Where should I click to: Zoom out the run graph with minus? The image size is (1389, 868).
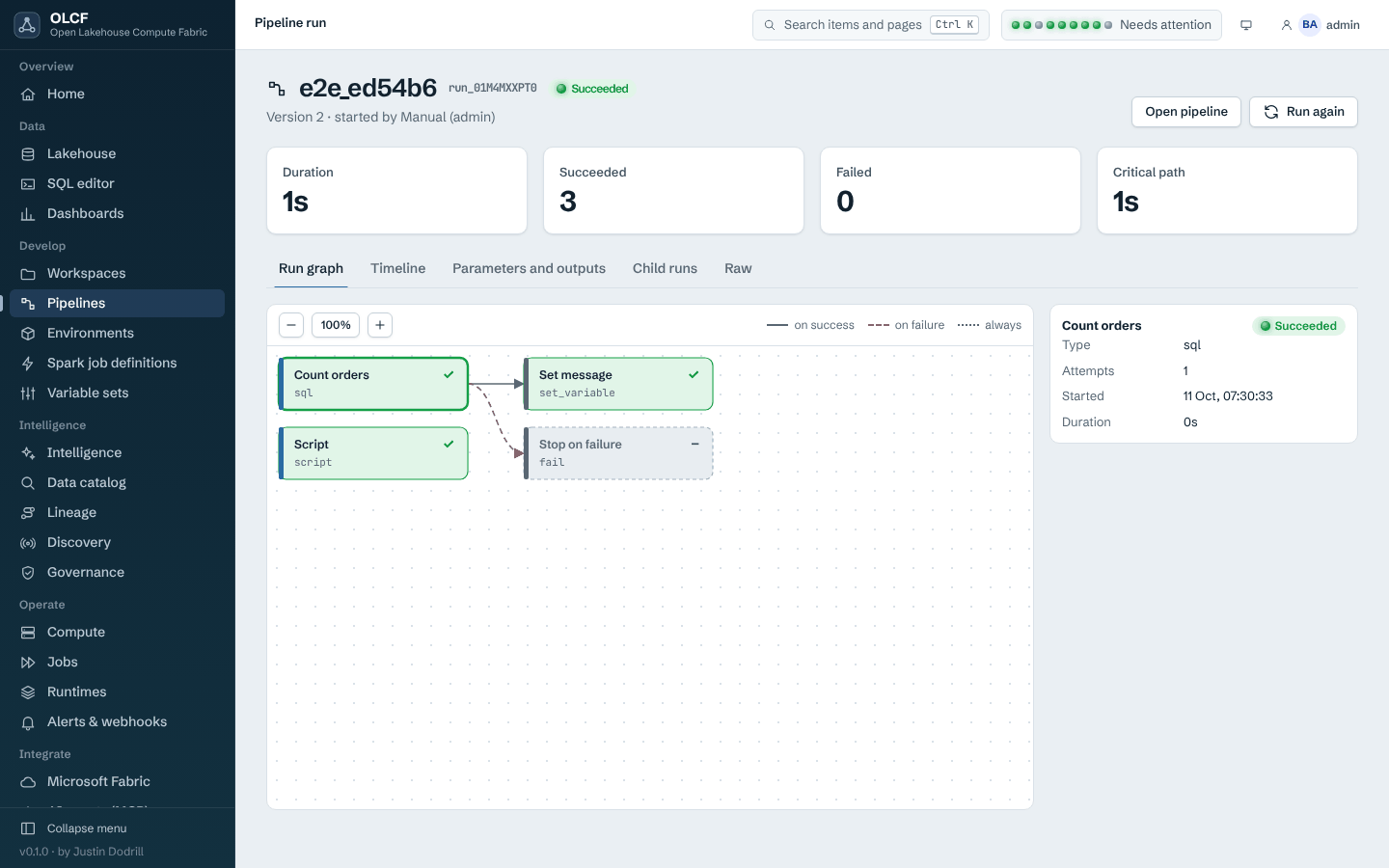click(291, 325)
